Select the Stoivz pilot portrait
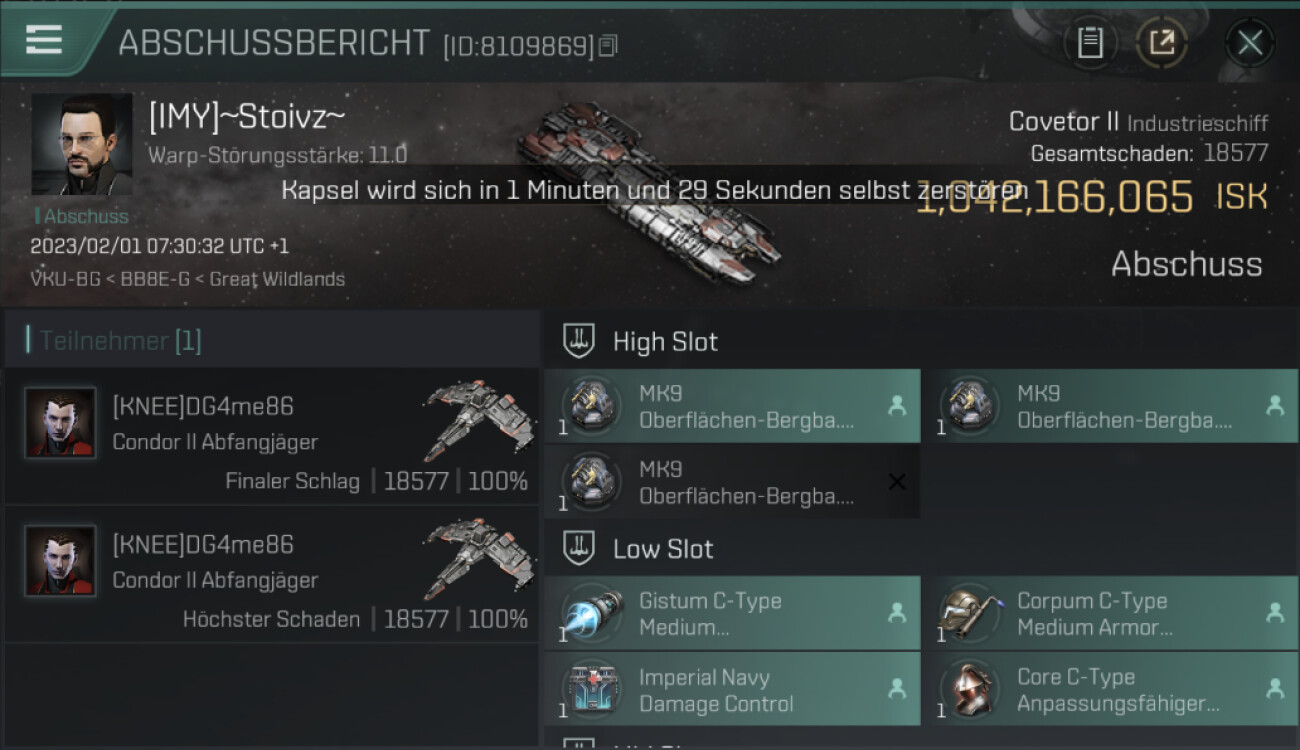The width and height of the screenshot is (1300, 750). pyautogui.click(x=82, y=144)
